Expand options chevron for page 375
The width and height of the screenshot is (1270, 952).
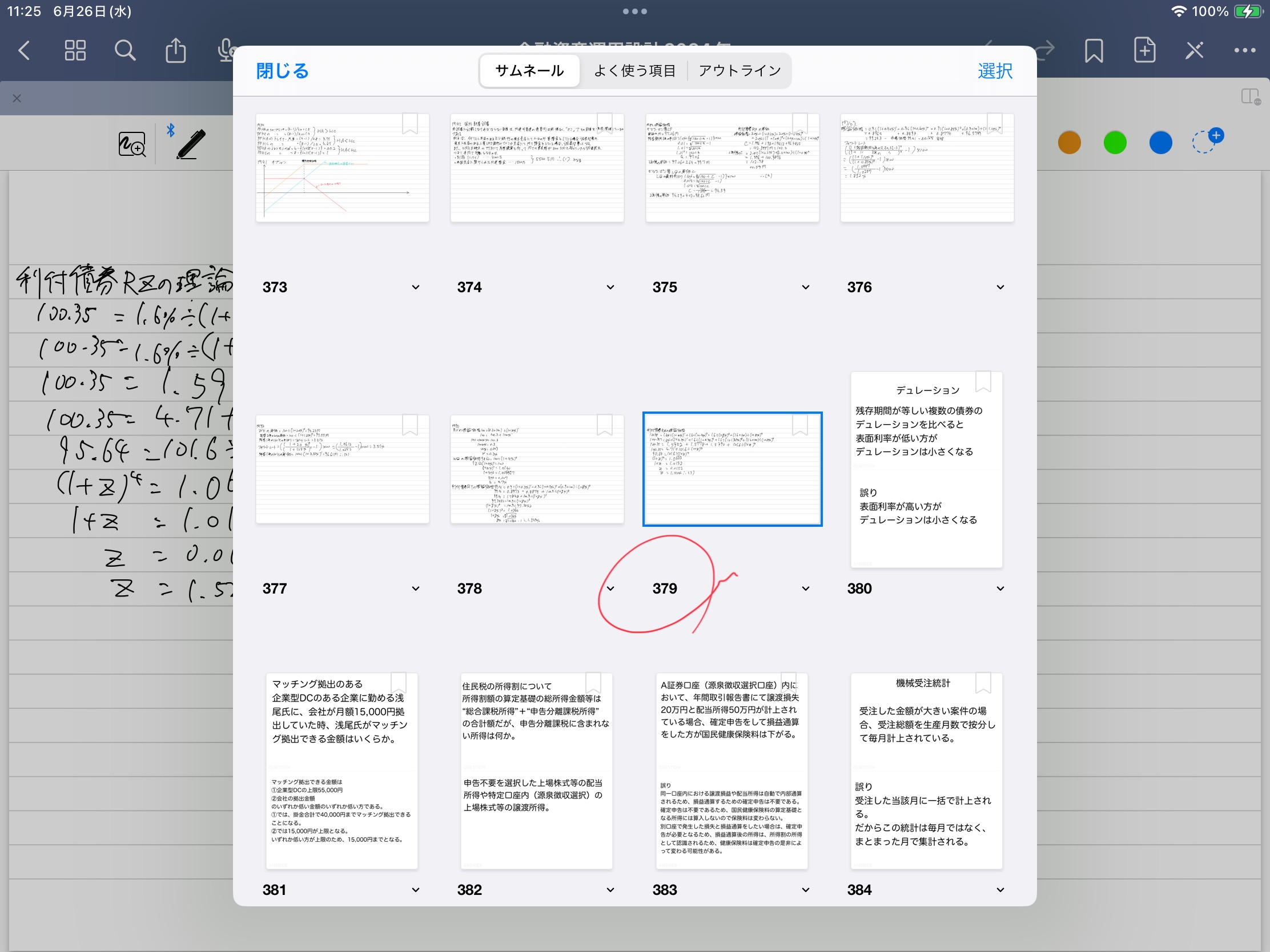point(806,287)
